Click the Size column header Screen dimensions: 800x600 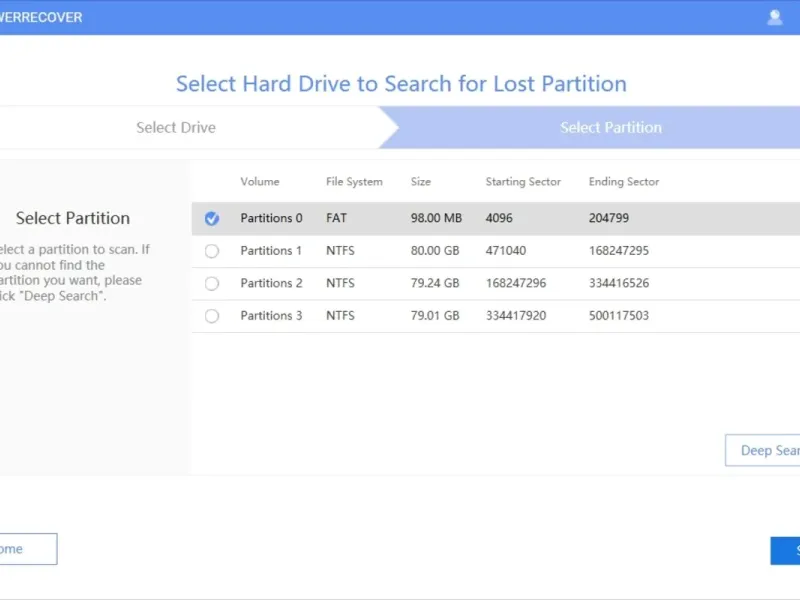[x=421, y=182]
